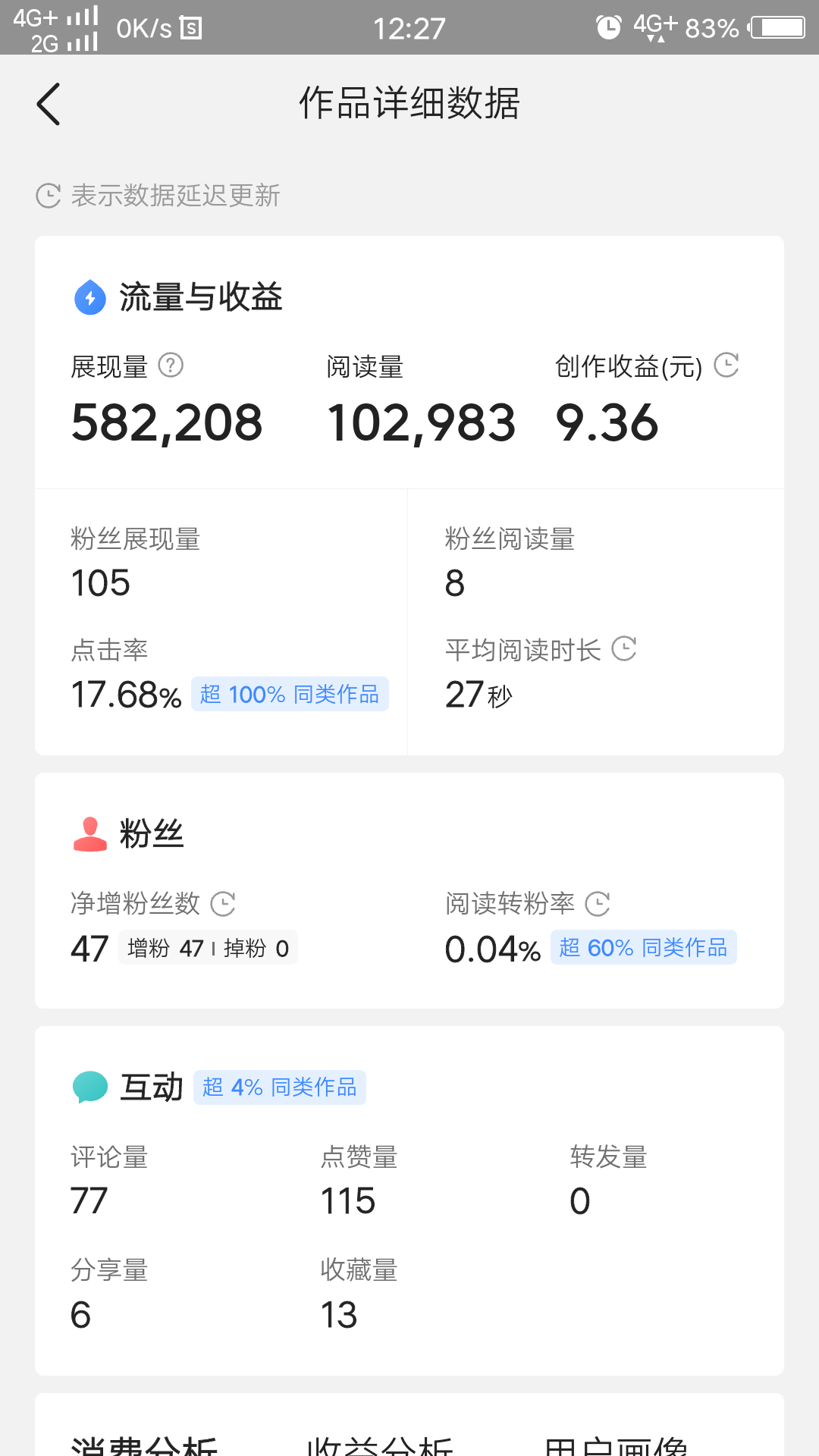The image size is (819, 1456).
Task: Tap the 点赞量 value 115
Action: pyautogui.click(x=348, y=1201)
